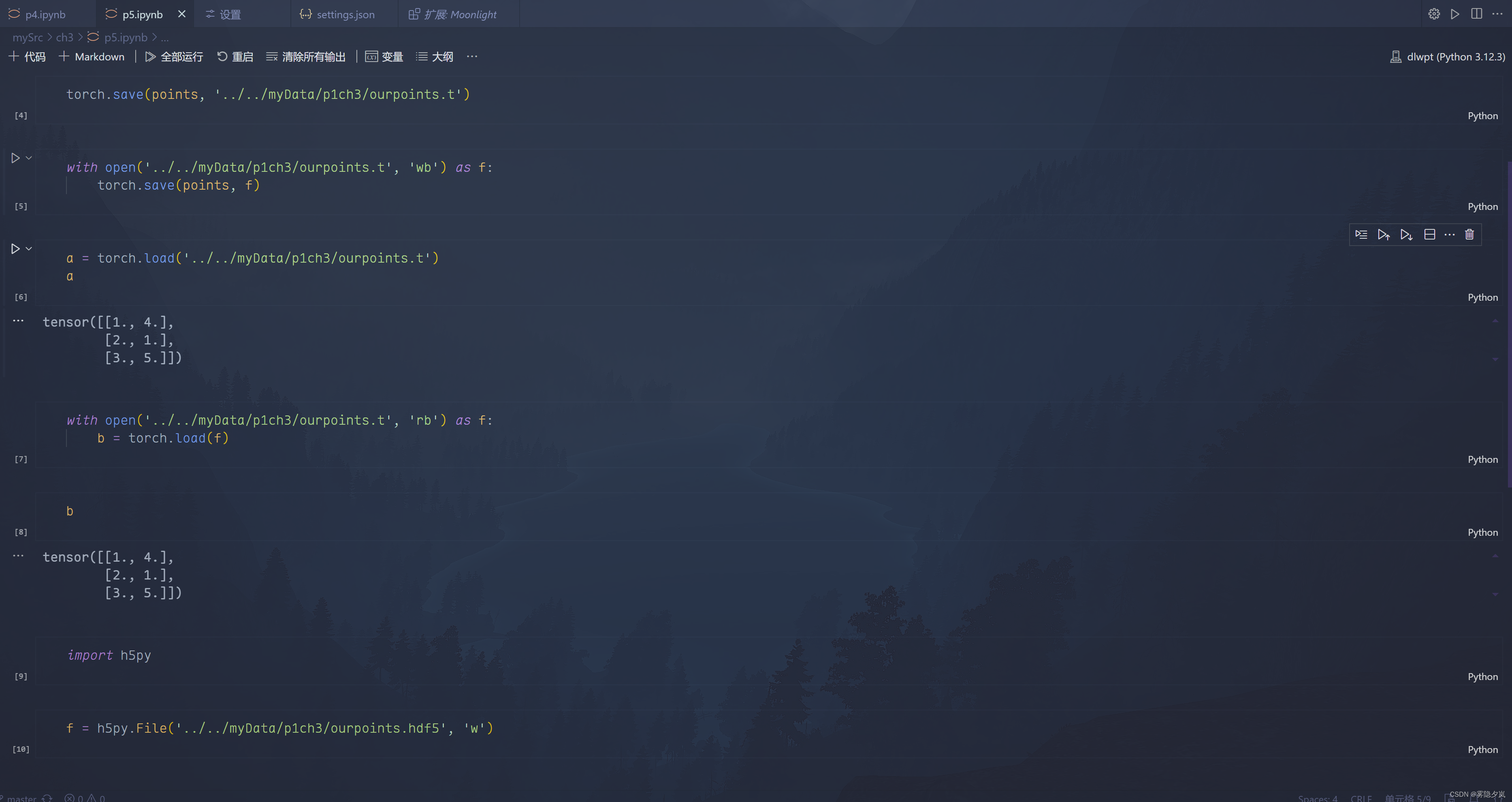Change language mode of import h5py cell

1483,677
